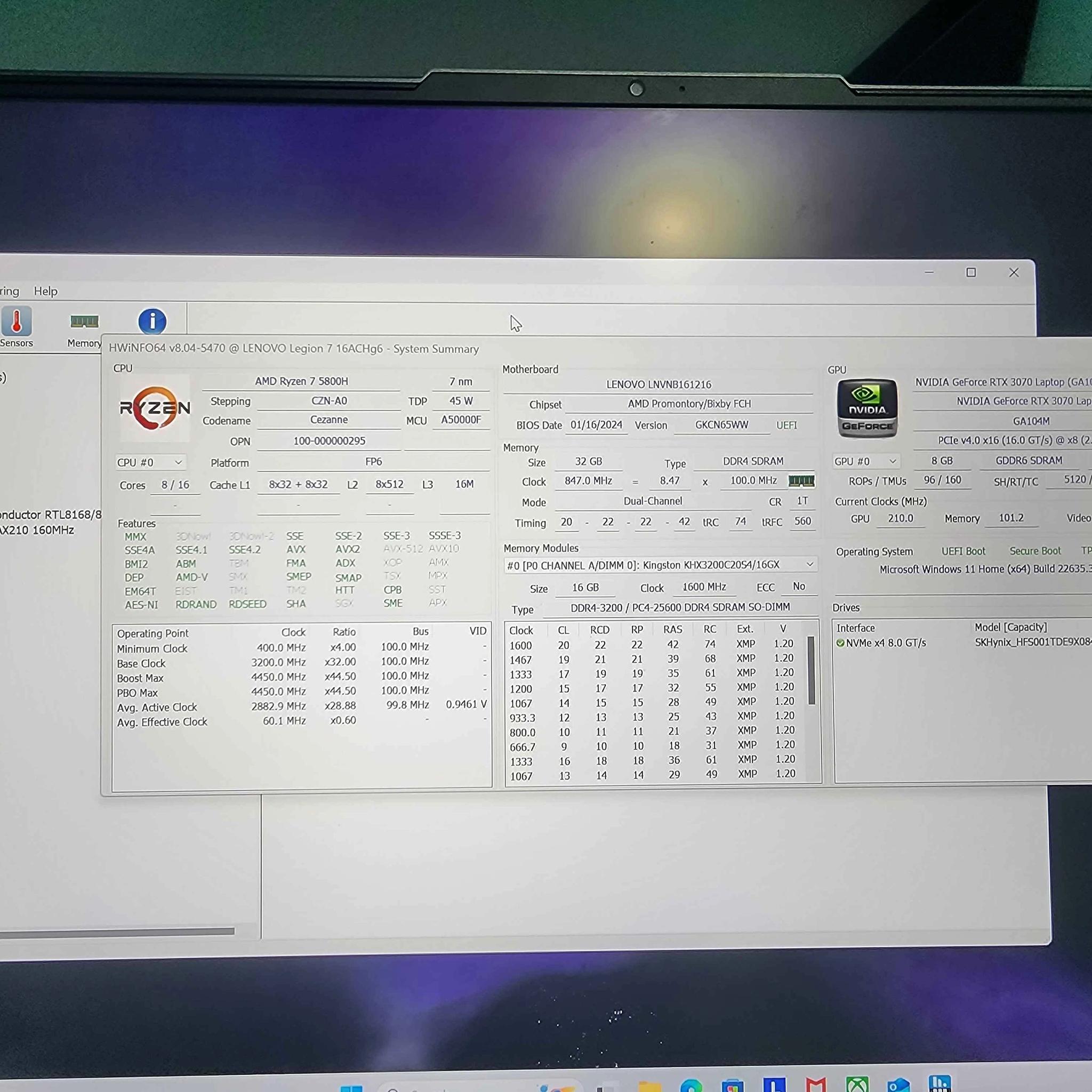Click the 'Cezanne' codename value
The height and width of the screenshot is (1092, 1092).
[329, 420]
